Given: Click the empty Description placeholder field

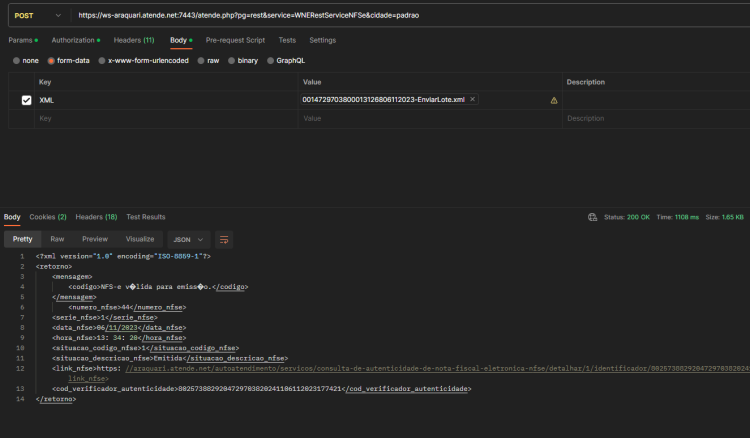Looking at the screenshot, I should [x=656, y=118].
